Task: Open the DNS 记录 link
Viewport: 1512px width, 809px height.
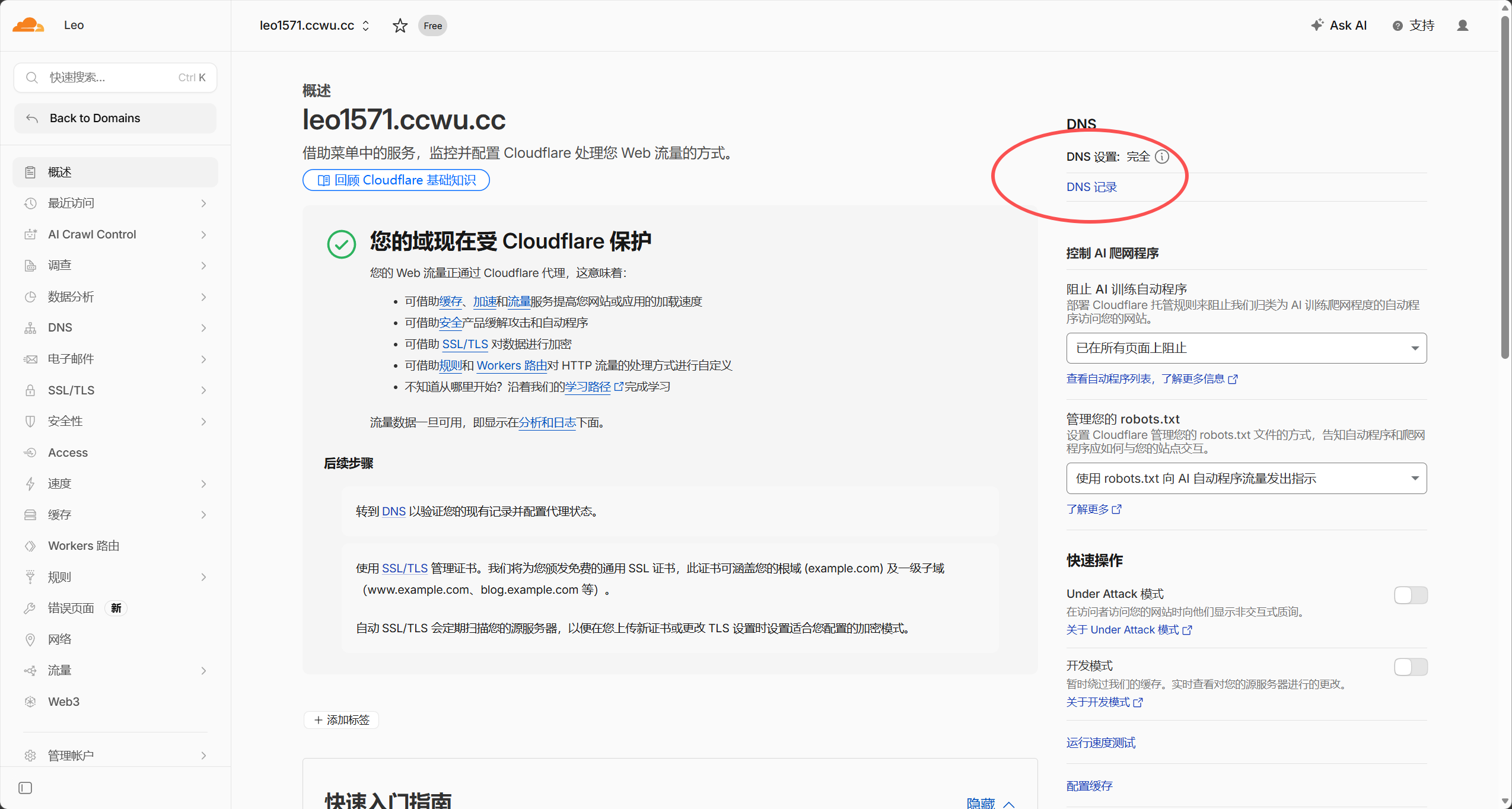Action: tap(1091, 187)
